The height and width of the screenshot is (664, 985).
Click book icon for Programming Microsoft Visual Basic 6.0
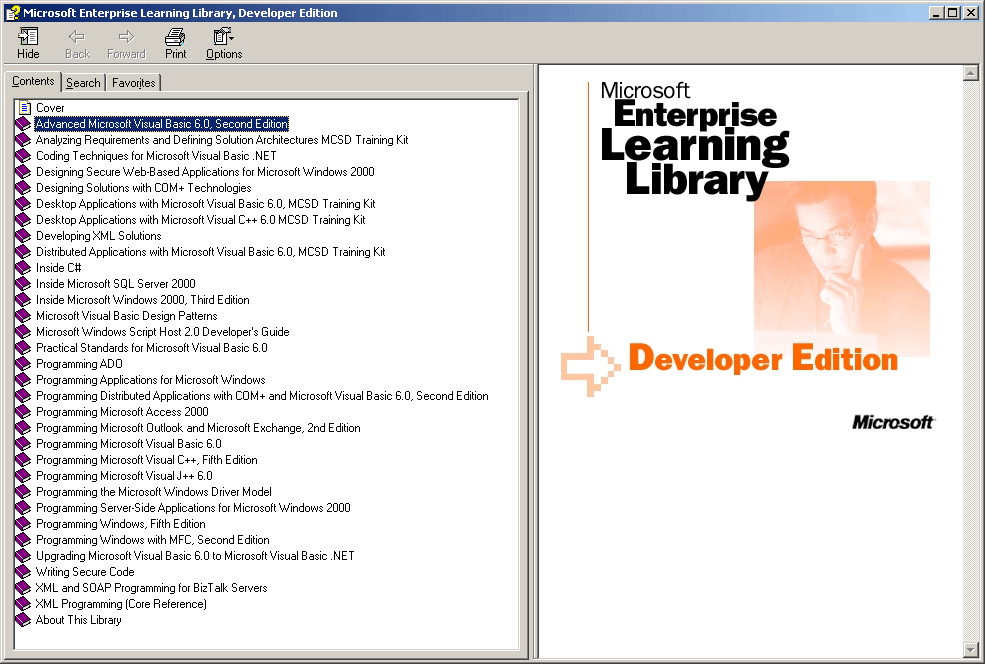(x=23, y=444)
